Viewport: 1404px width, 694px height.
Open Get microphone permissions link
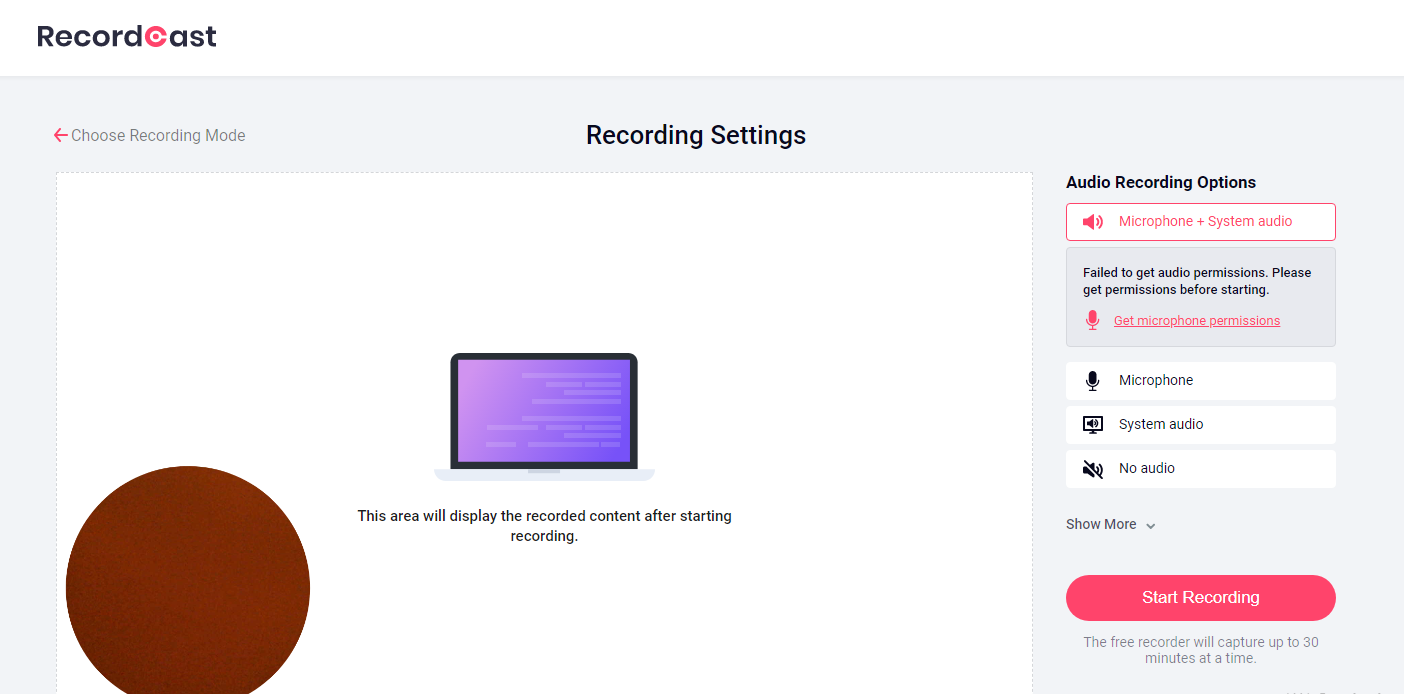(1197, 321)
